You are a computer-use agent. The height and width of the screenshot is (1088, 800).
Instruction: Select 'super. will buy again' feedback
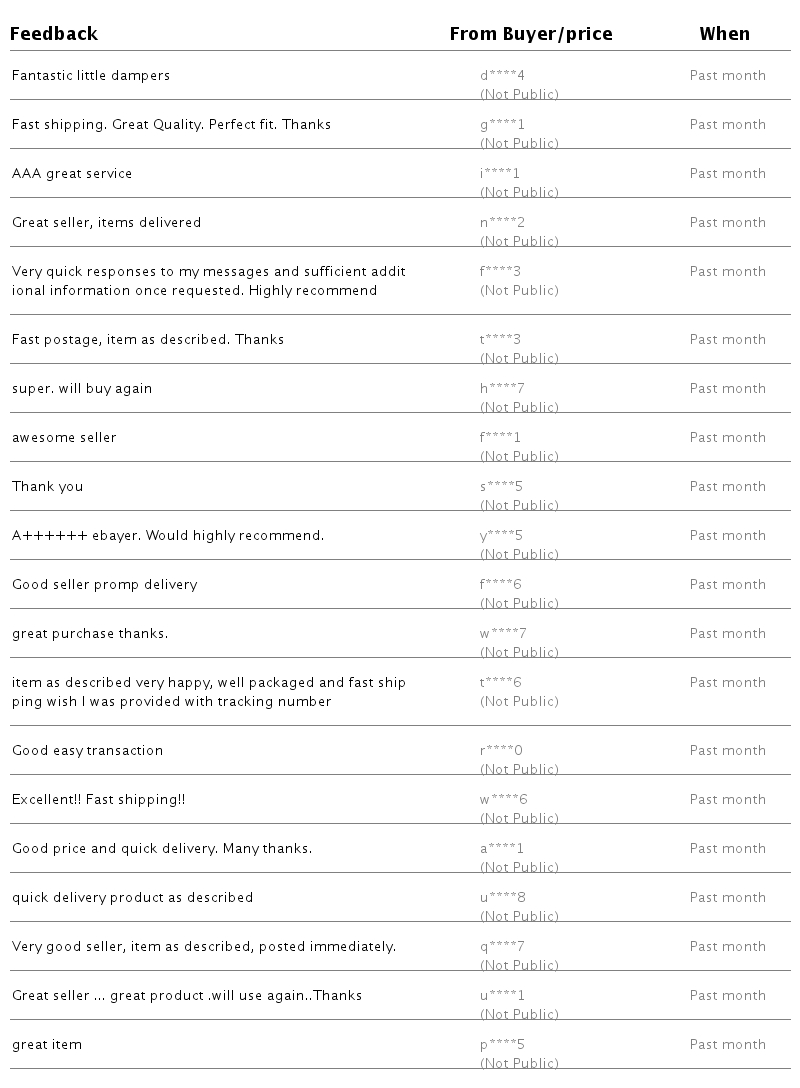click(82, 389)
